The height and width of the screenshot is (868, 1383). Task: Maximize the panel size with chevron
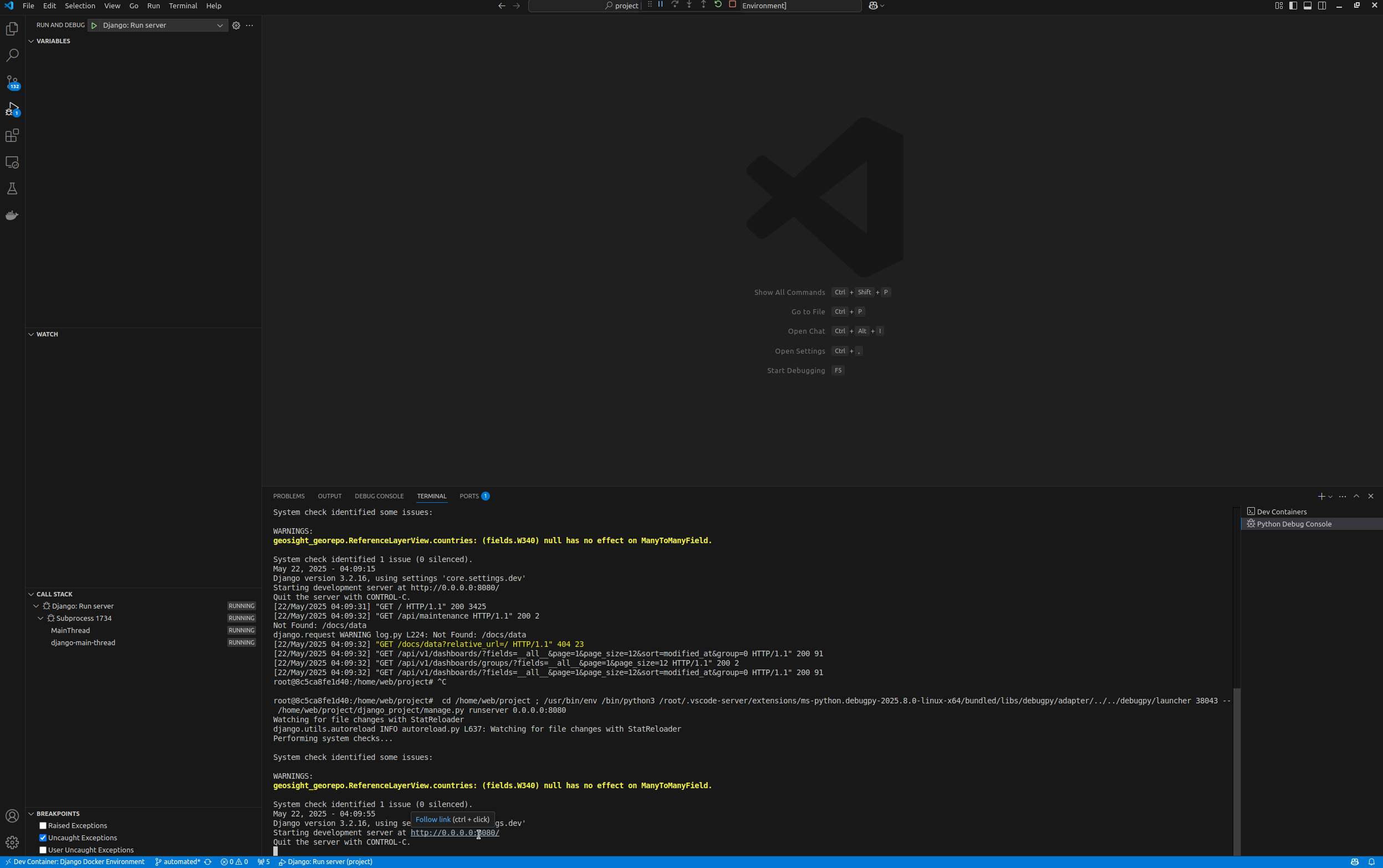point(1356,497)
